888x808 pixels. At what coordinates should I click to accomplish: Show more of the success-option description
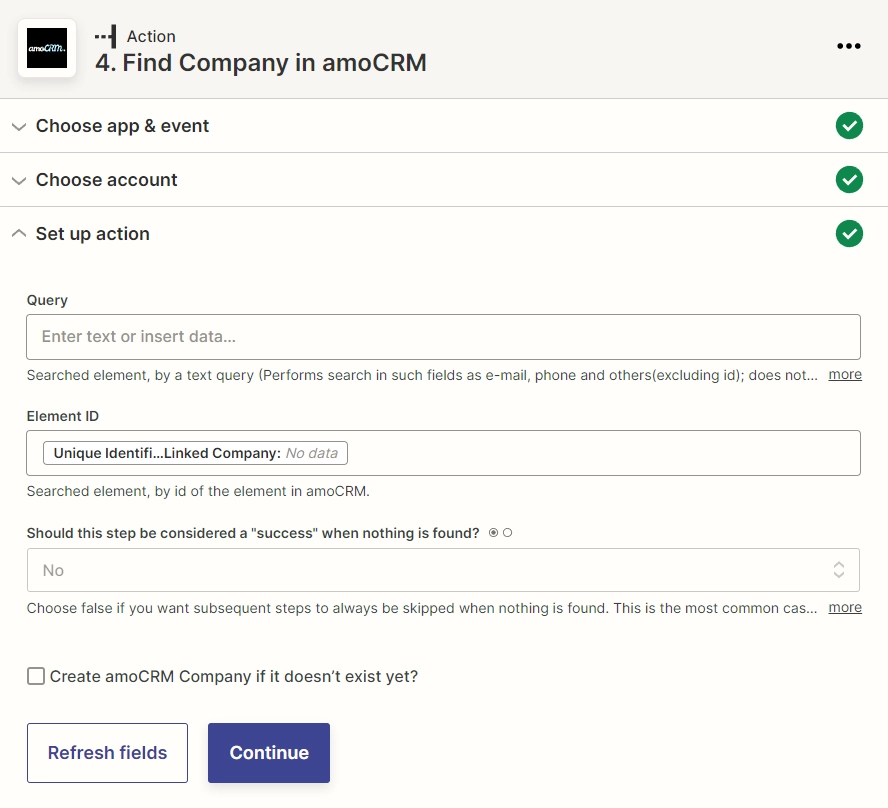click(x=845, y=607)
